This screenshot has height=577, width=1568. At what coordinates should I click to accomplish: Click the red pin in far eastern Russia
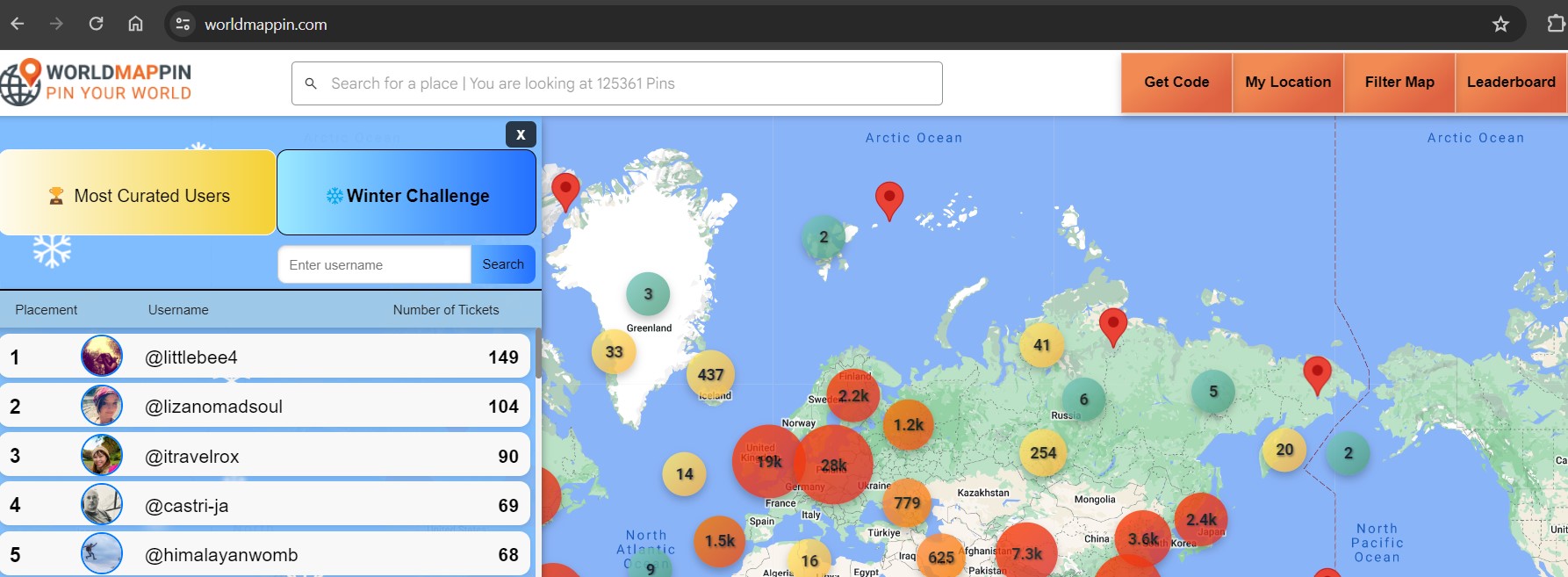coord(1317,376)
